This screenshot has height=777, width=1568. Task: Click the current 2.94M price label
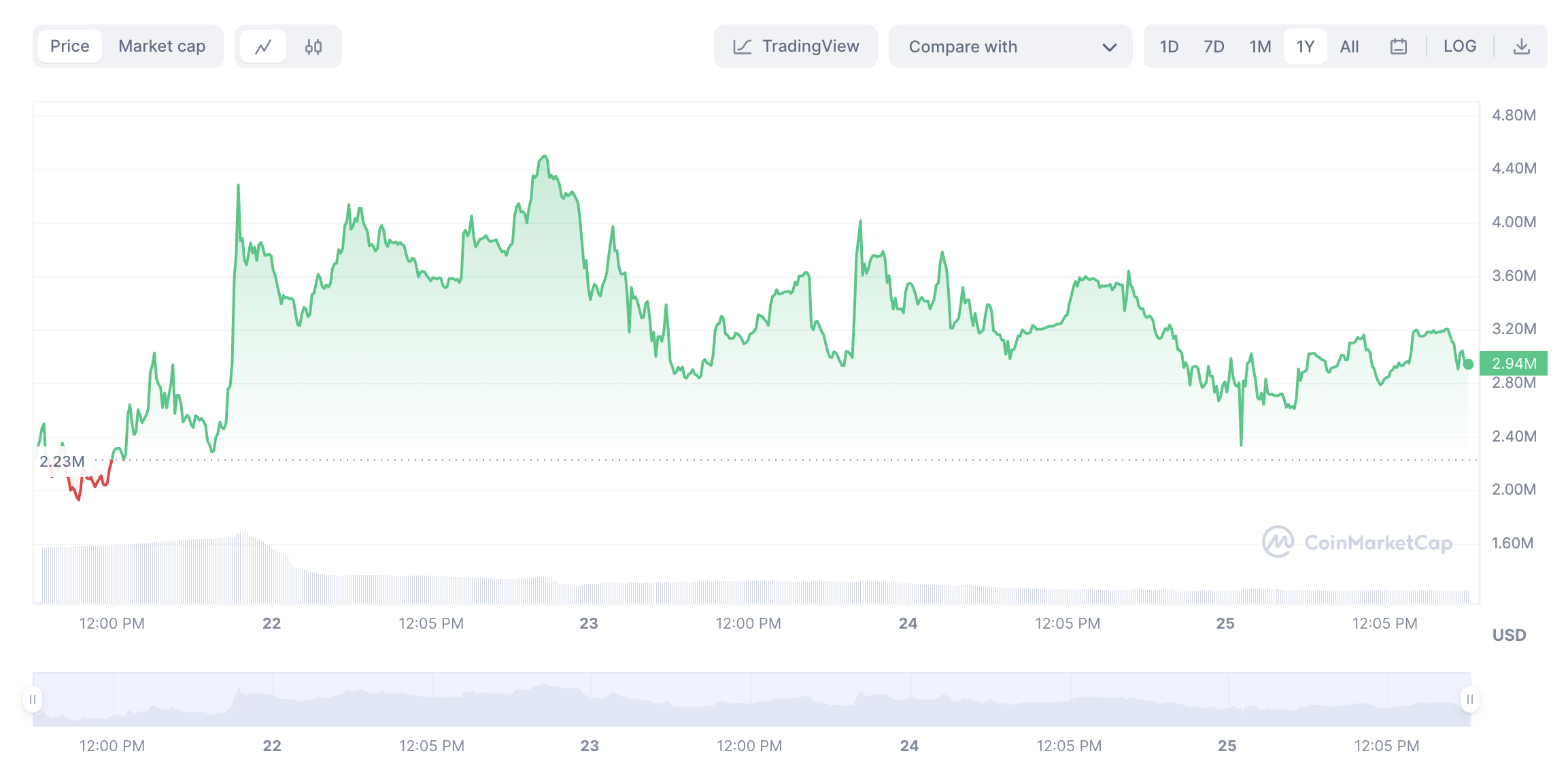click(1514, 363)
